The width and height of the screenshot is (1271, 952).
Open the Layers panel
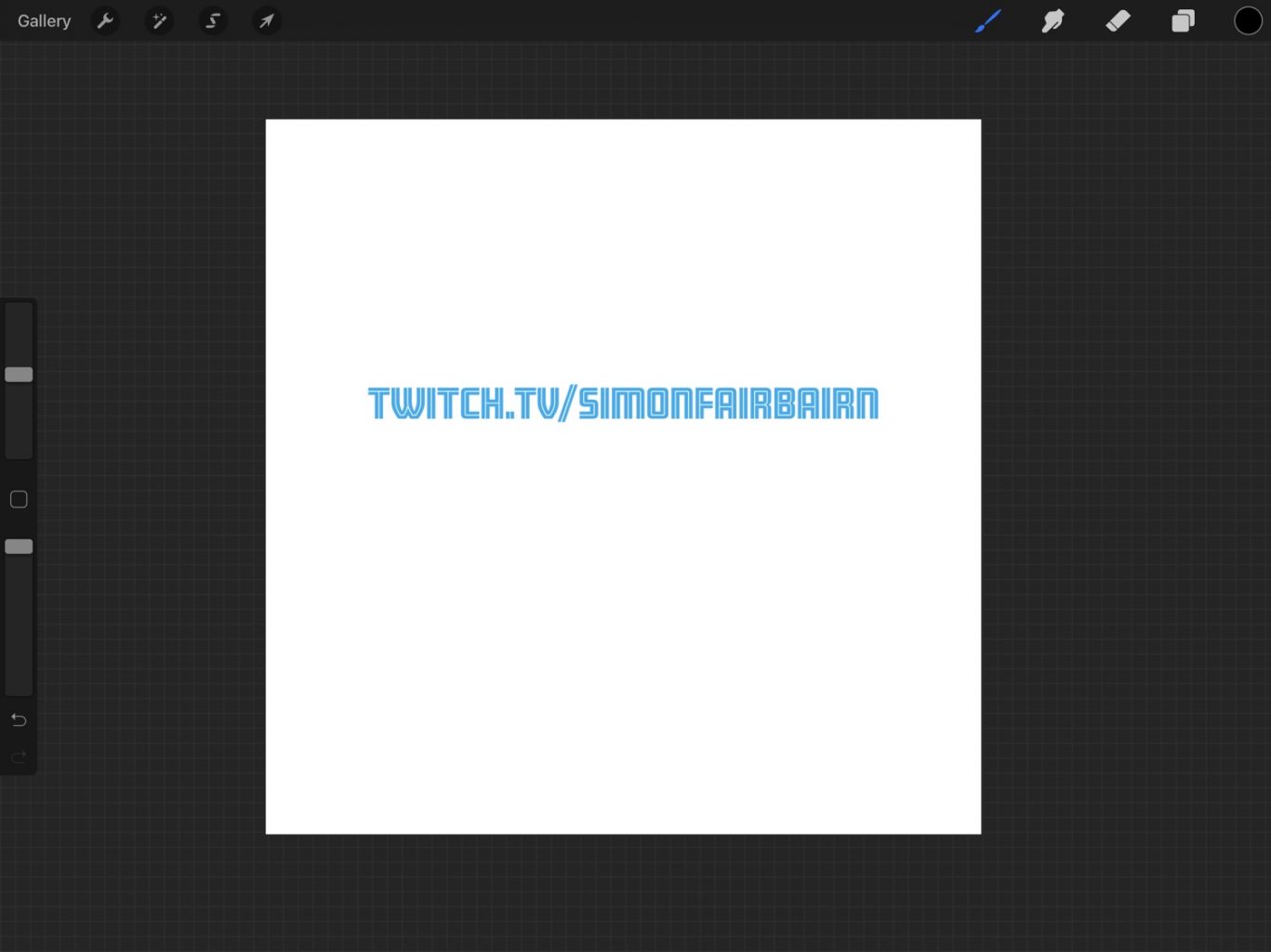tap(1183, 20)
